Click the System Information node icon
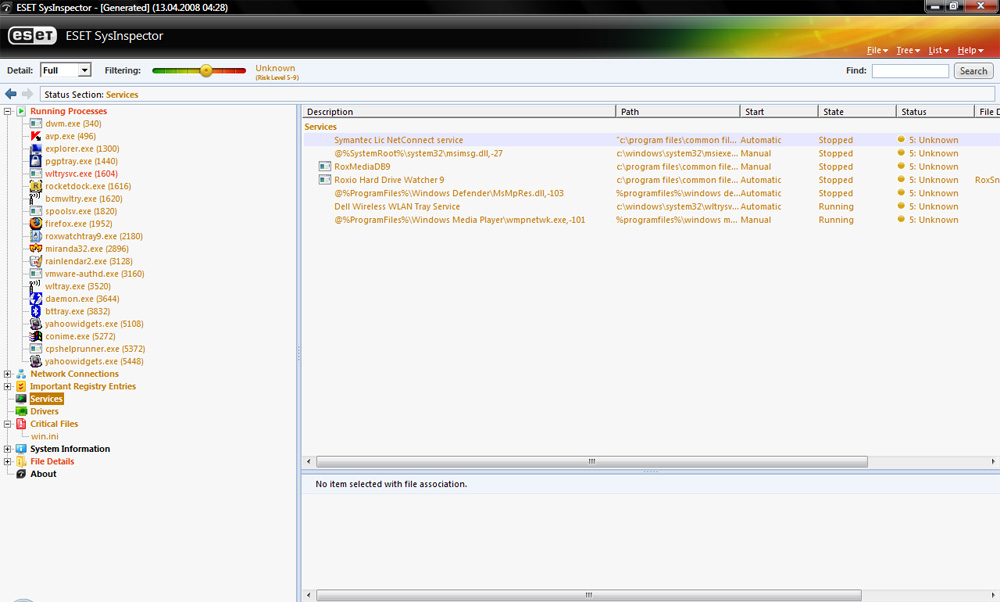Screen dimensions: 1000x602 pos(21,449)
